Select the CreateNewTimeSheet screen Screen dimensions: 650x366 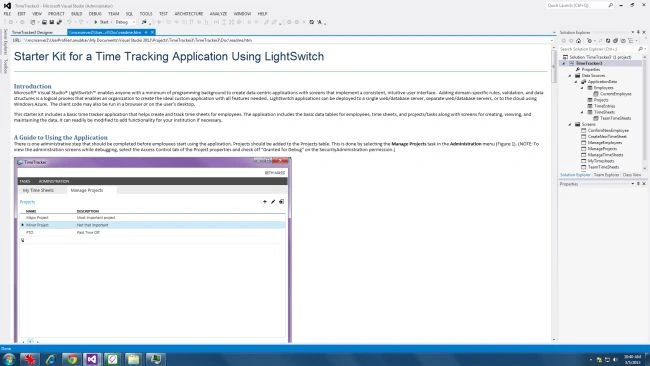click(x=607, y=136)
